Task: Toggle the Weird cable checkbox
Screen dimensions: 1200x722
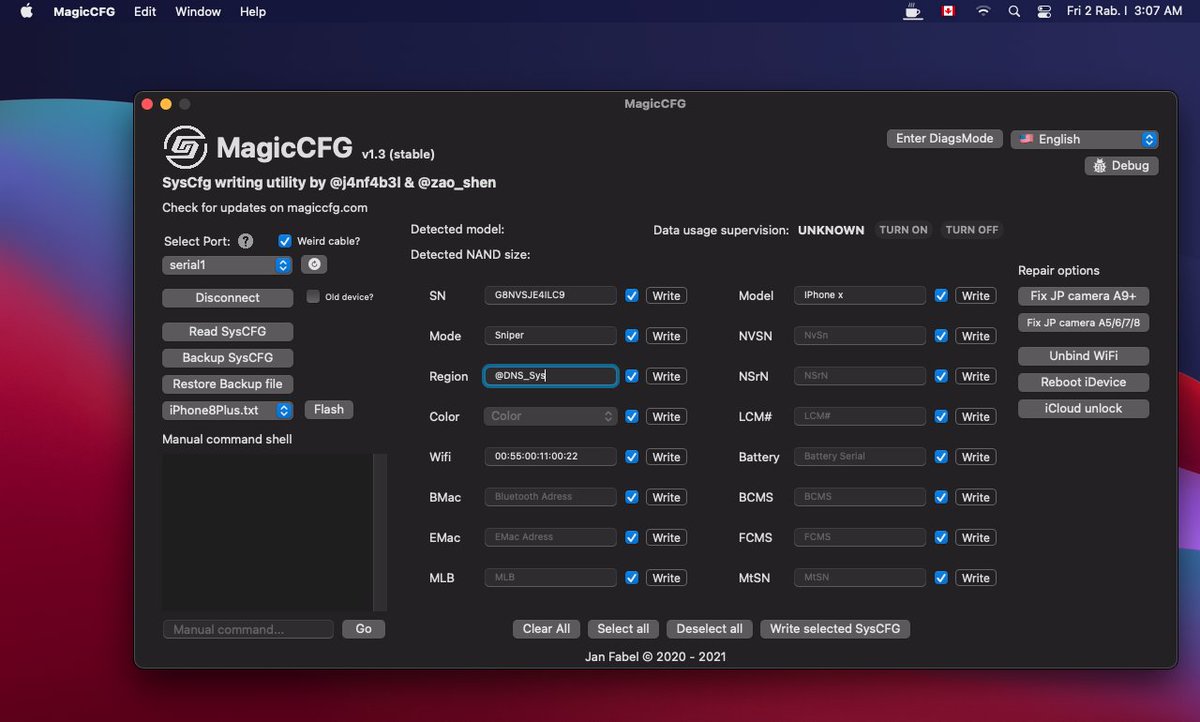Action: coord(285,241)
